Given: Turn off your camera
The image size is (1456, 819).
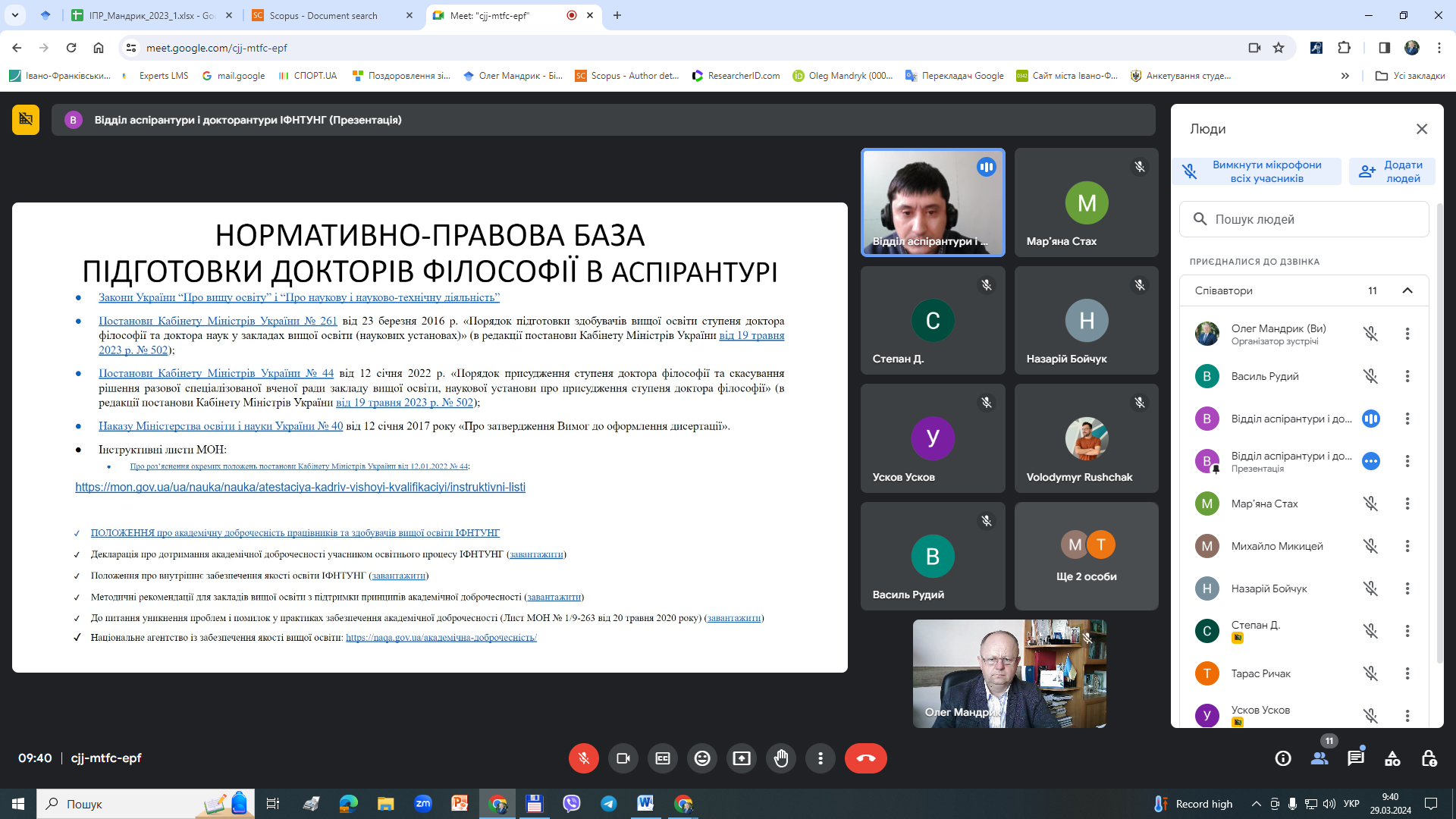Looking at the screenshot, I should point(623,758).
